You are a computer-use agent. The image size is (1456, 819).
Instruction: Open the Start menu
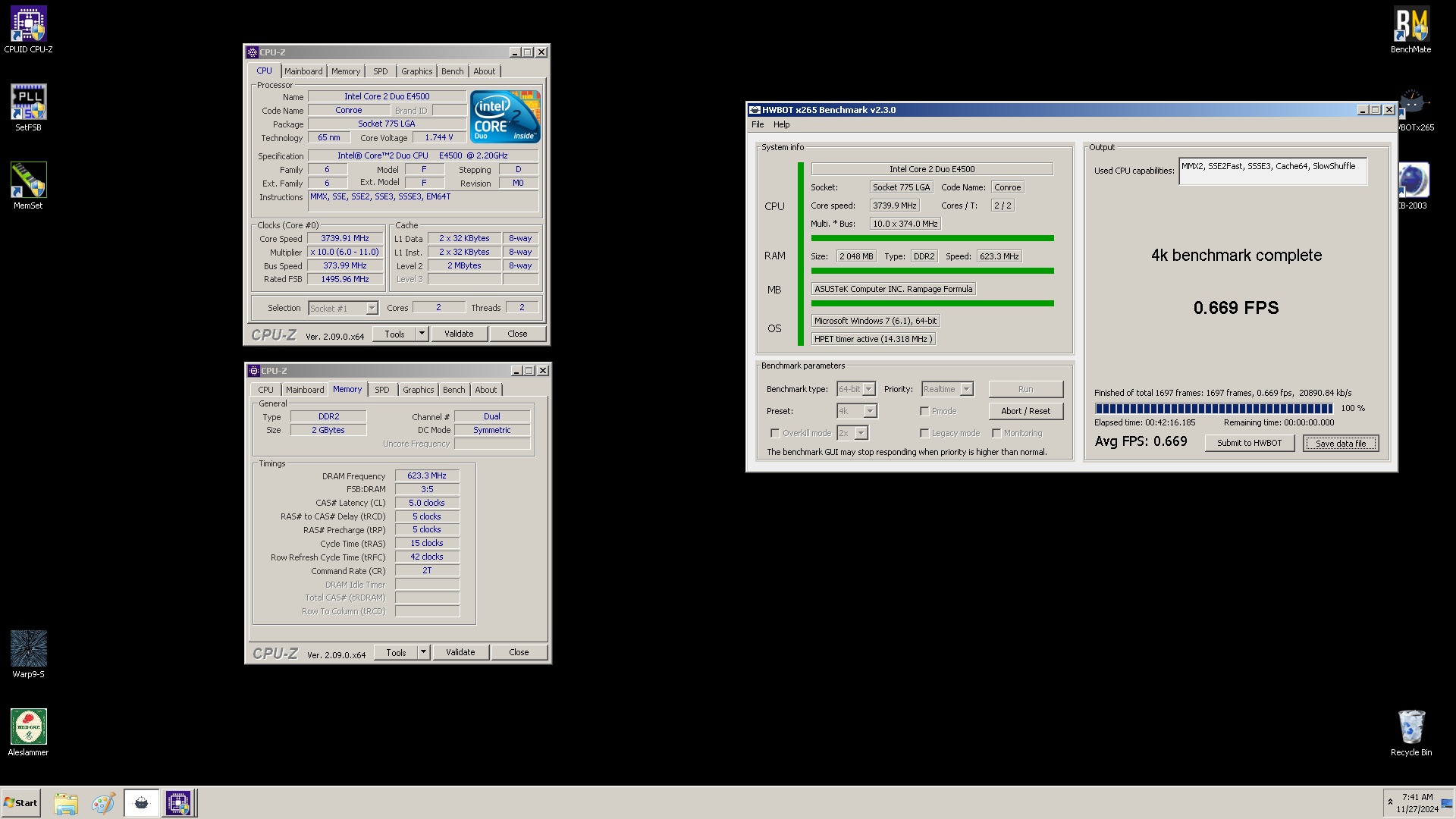[x=20, y=803]
